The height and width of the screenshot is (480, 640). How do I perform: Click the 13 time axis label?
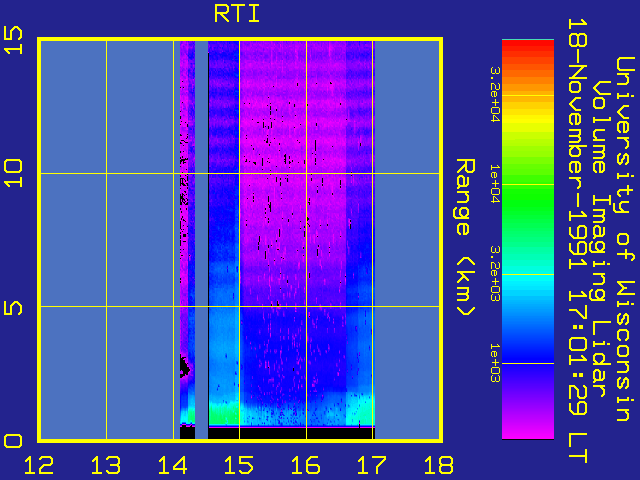[106, 465]
